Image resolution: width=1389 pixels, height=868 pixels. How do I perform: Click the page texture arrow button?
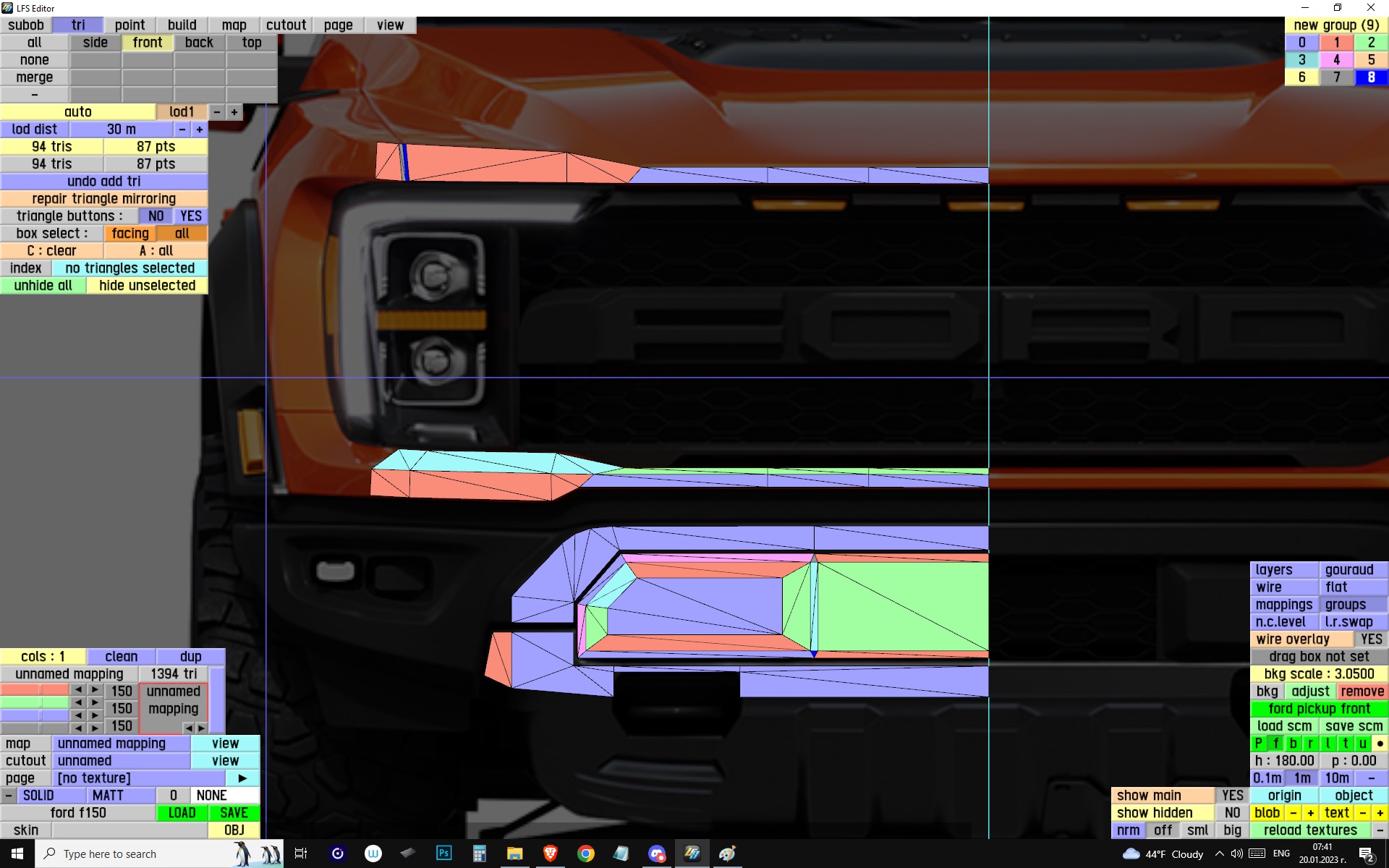click(242, 778)
